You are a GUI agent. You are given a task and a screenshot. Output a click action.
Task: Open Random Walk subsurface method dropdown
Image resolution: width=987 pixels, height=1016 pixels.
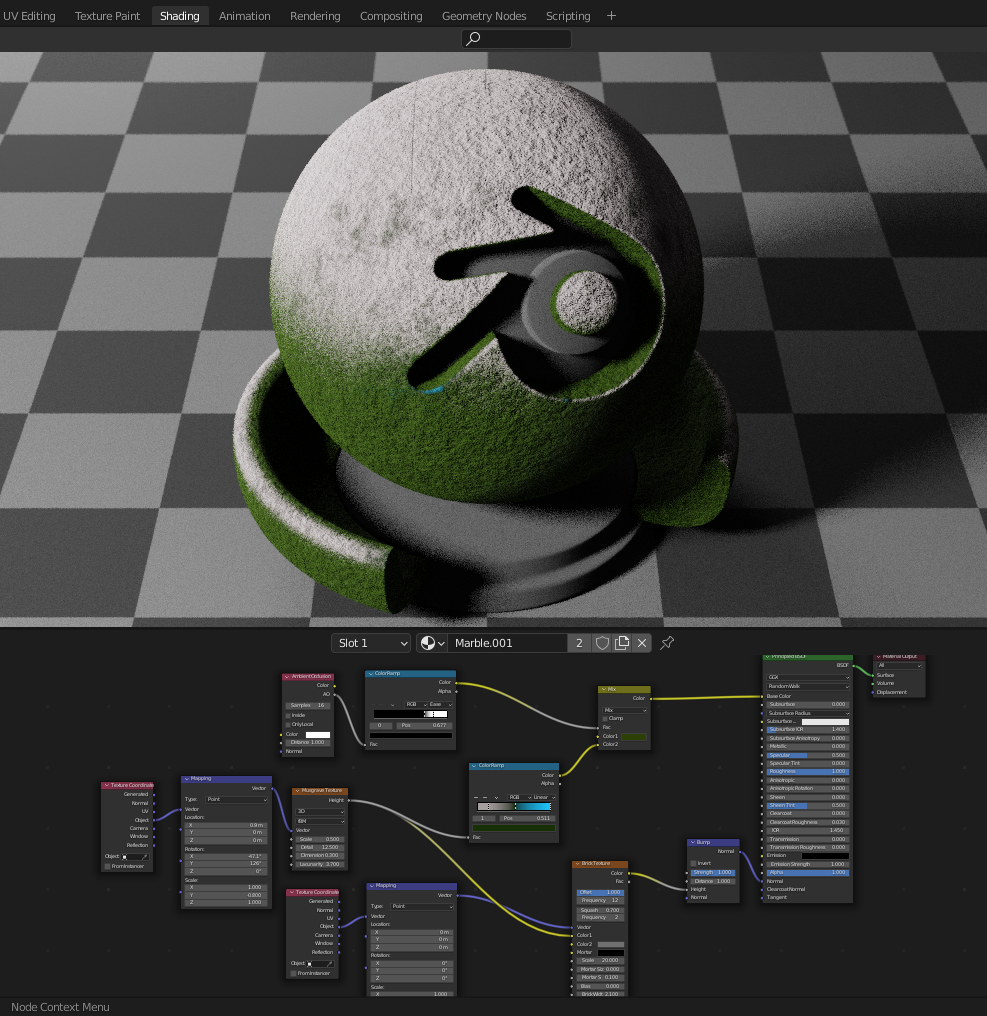[x=808, y=686]
